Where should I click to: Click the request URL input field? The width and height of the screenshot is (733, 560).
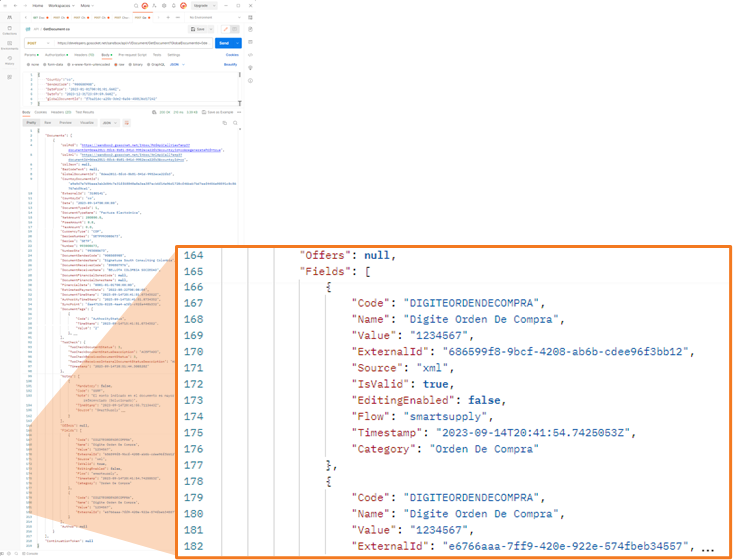(133, 43)
